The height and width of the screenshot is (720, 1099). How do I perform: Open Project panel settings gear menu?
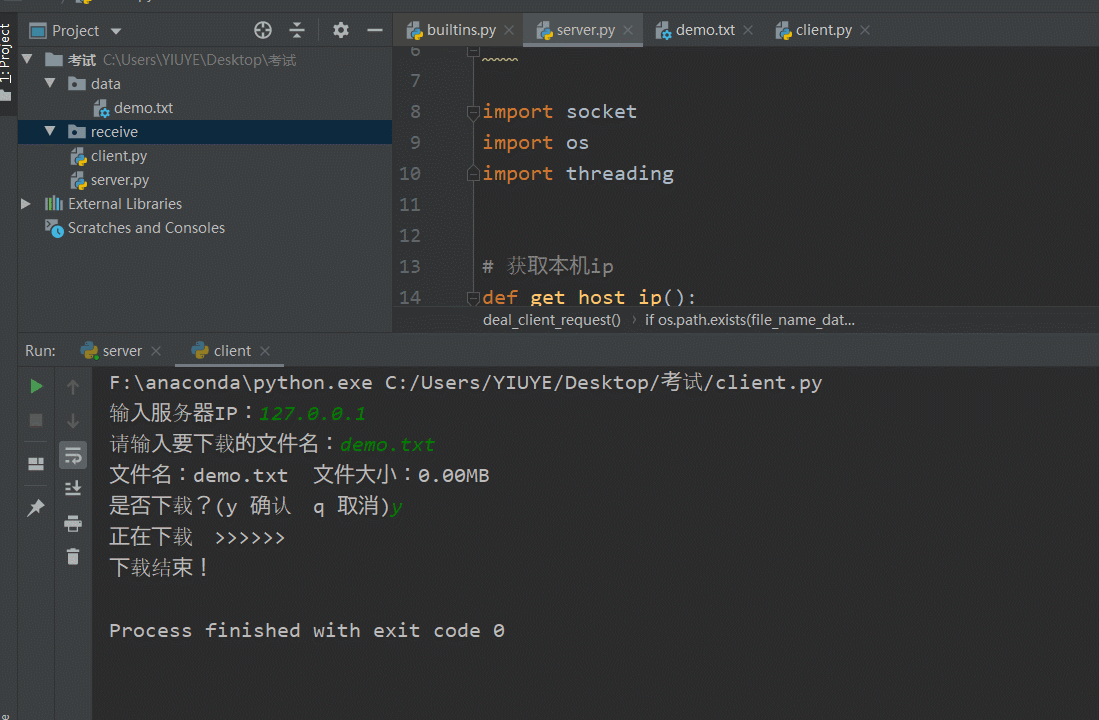(x=339, y=30)
